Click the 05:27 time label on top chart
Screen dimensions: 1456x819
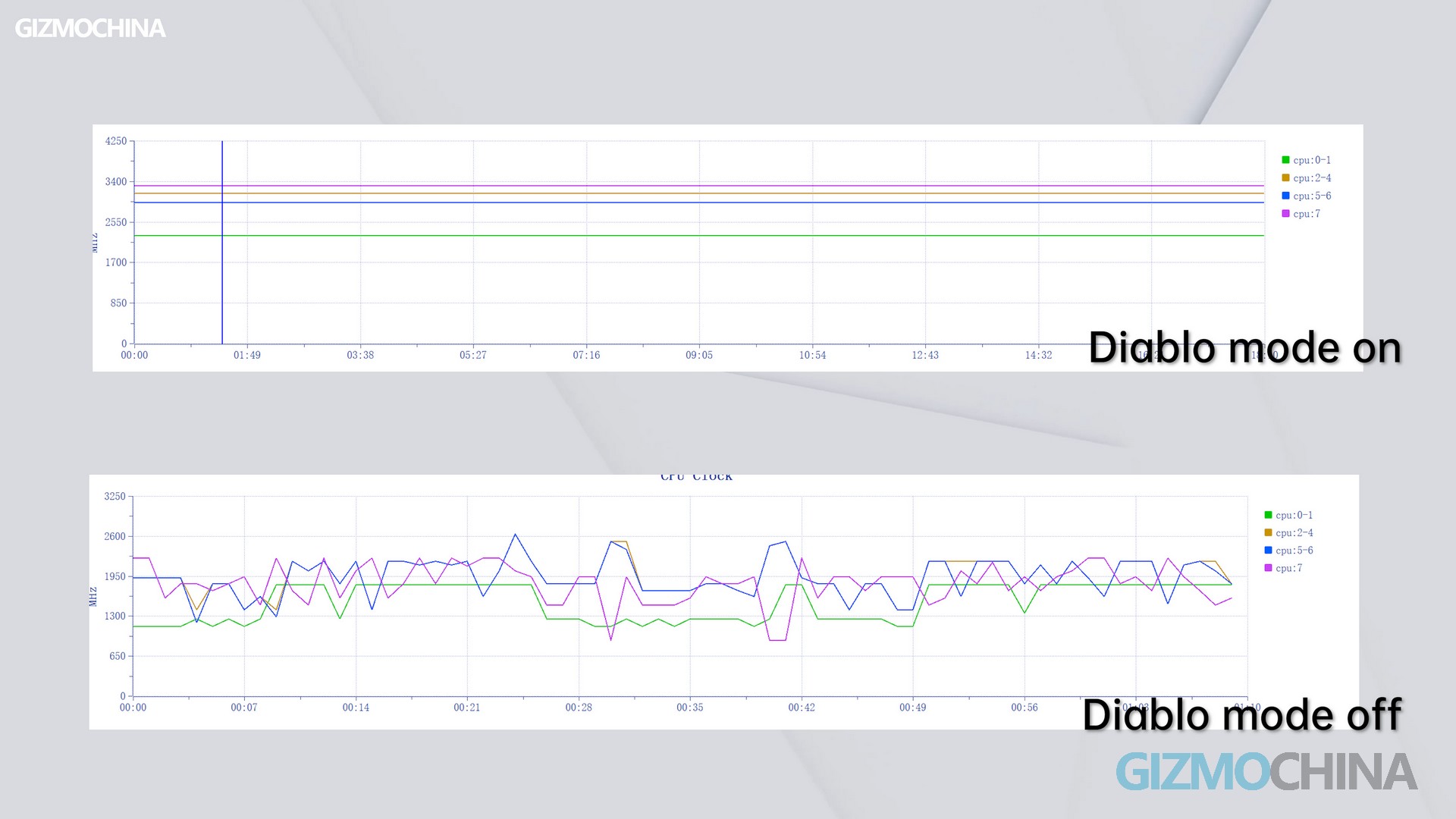[x=473, y=355]
